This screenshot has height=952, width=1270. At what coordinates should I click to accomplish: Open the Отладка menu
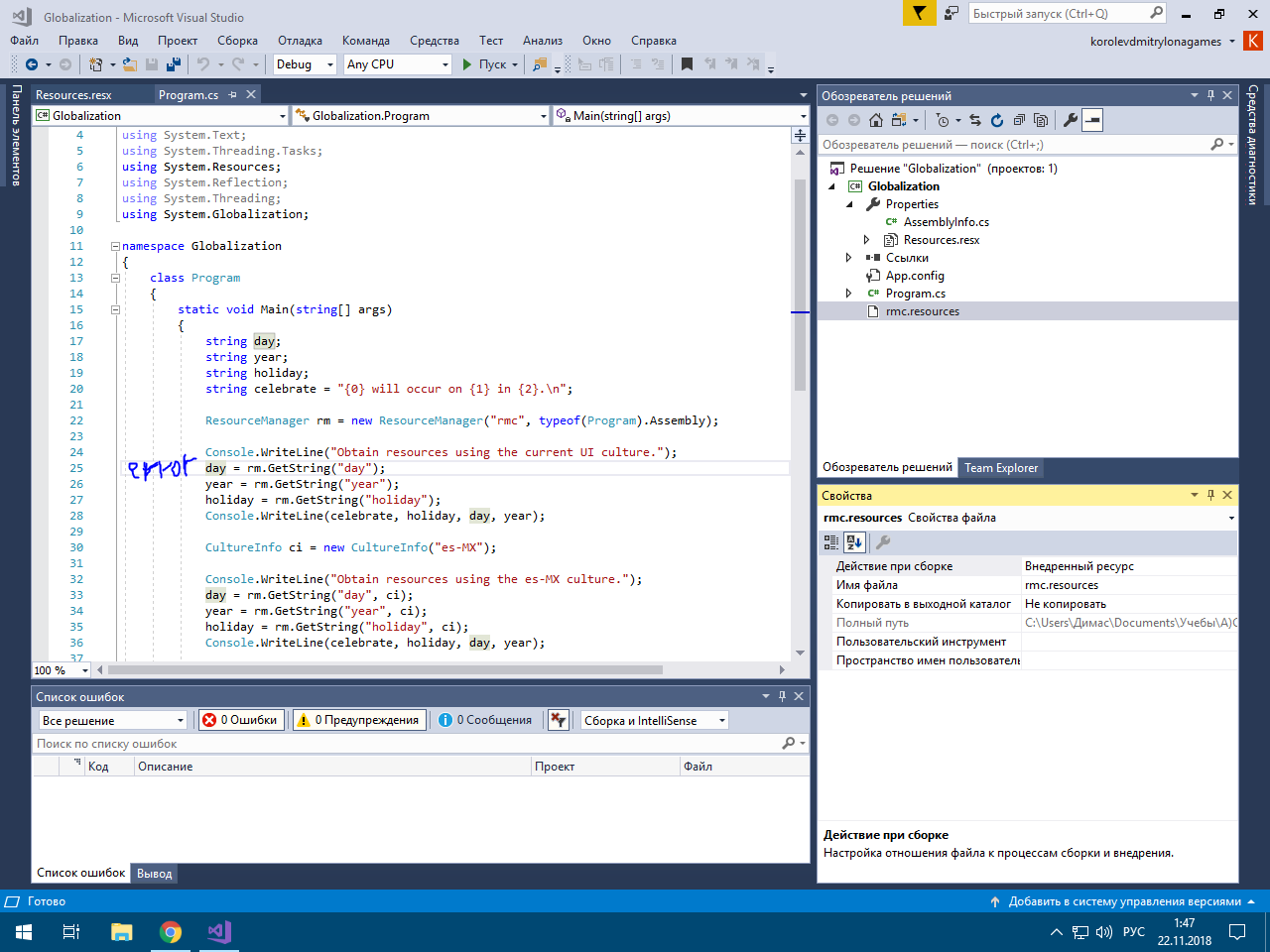click(x=300, y=41)
